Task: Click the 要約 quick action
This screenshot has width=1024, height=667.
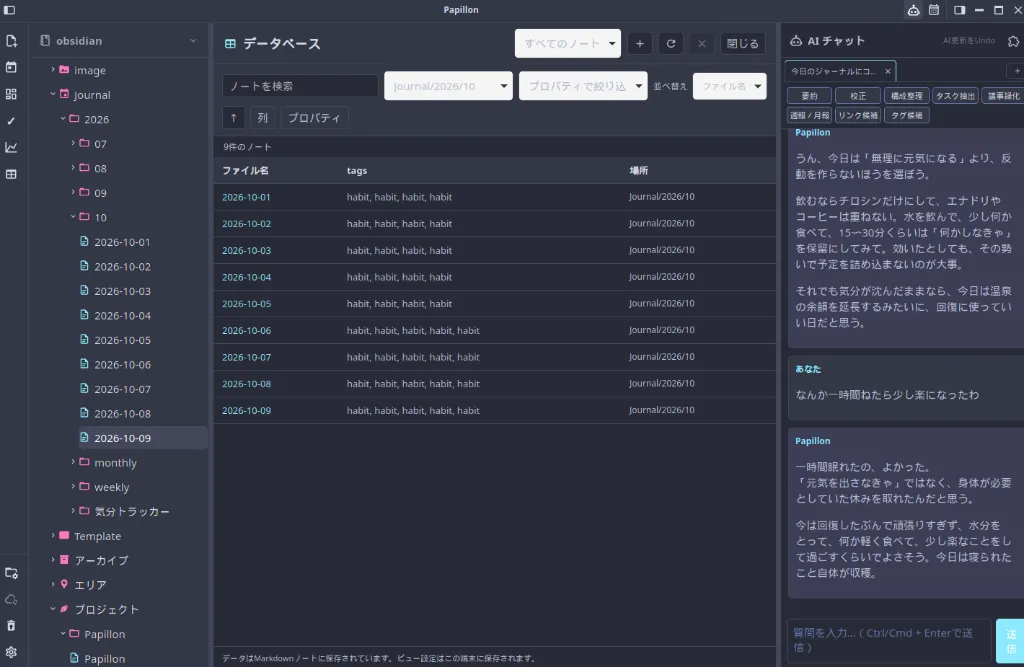Action: click(810, 96)
